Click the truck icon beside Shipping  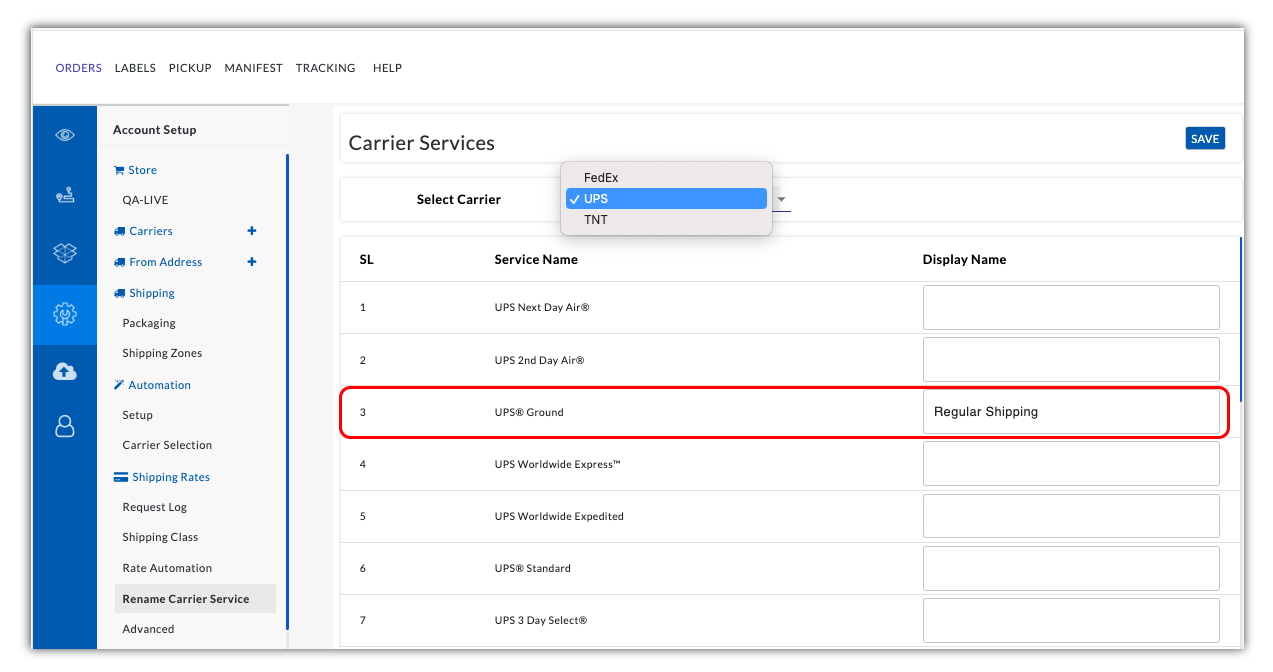[x=120, y=293]
